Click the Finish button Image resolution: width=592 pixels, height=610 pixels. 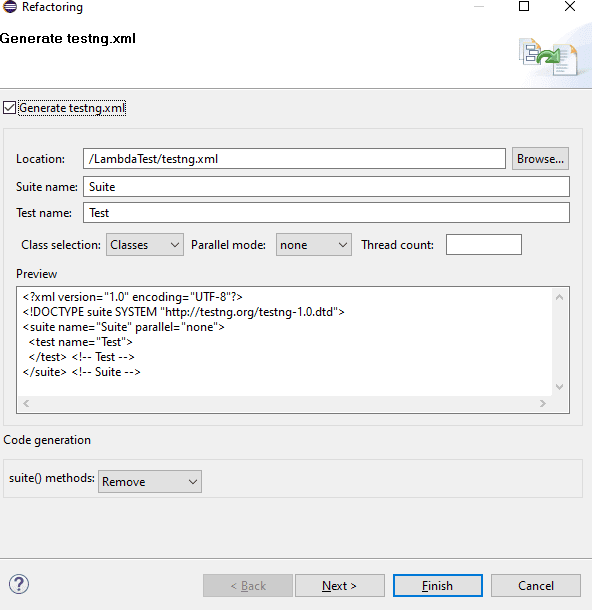point(438,585)
